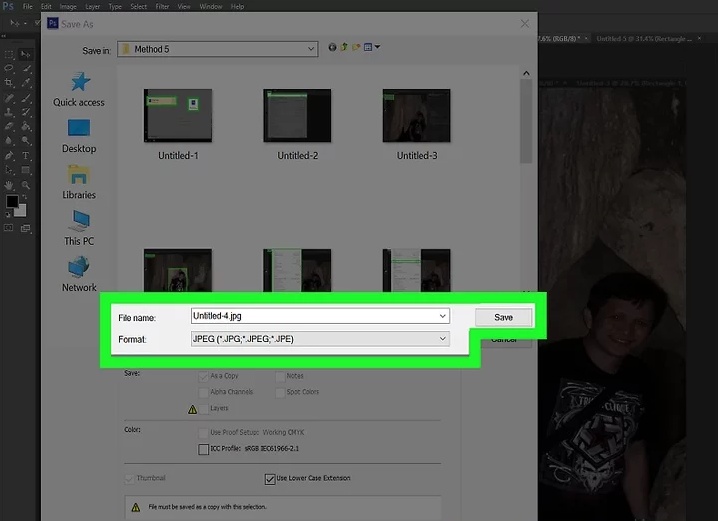Select the Brush tool

(26, 98)
